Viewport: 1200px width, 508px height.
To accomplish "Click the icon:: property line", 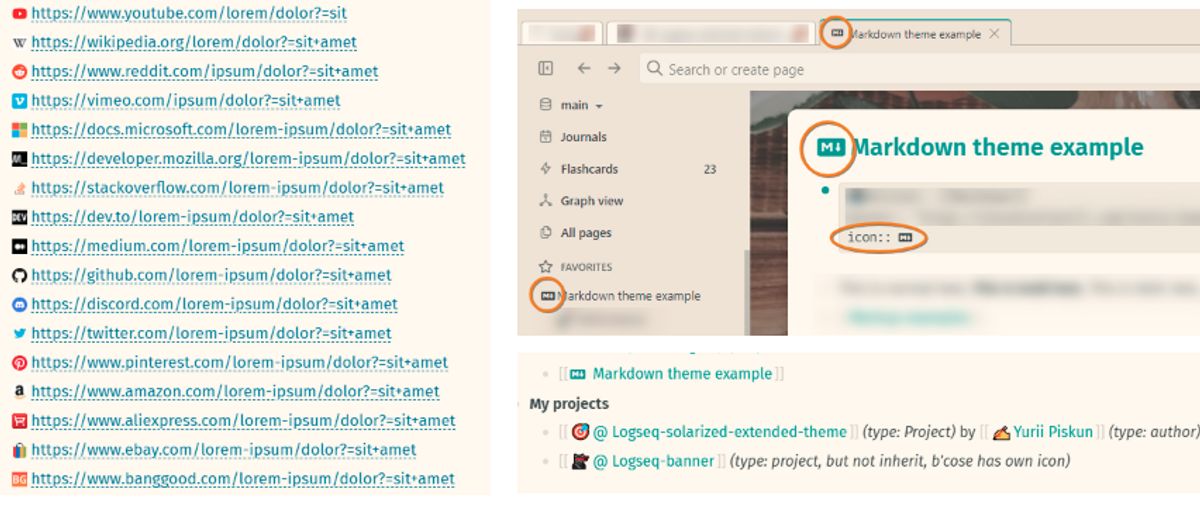I will 880,238.
